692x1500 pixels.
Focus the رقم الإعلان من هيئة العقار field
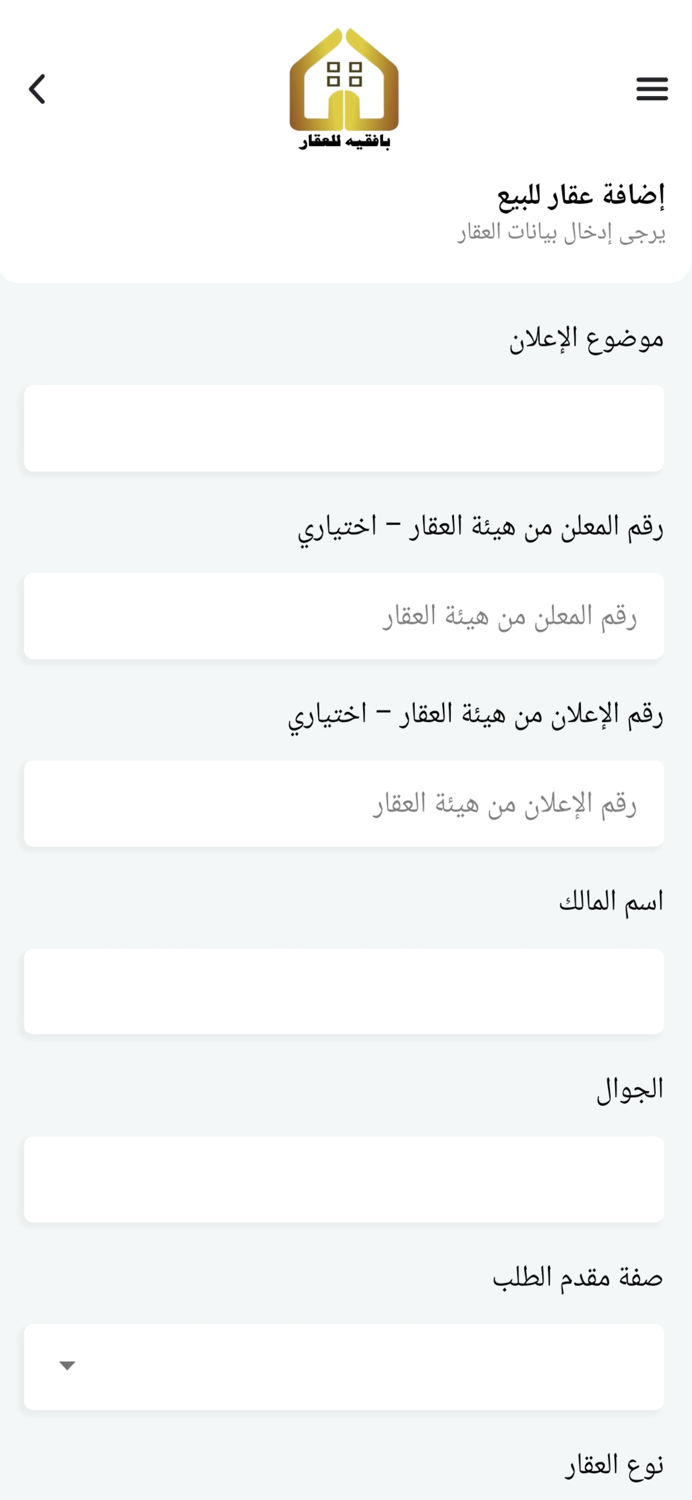[344, 803]
